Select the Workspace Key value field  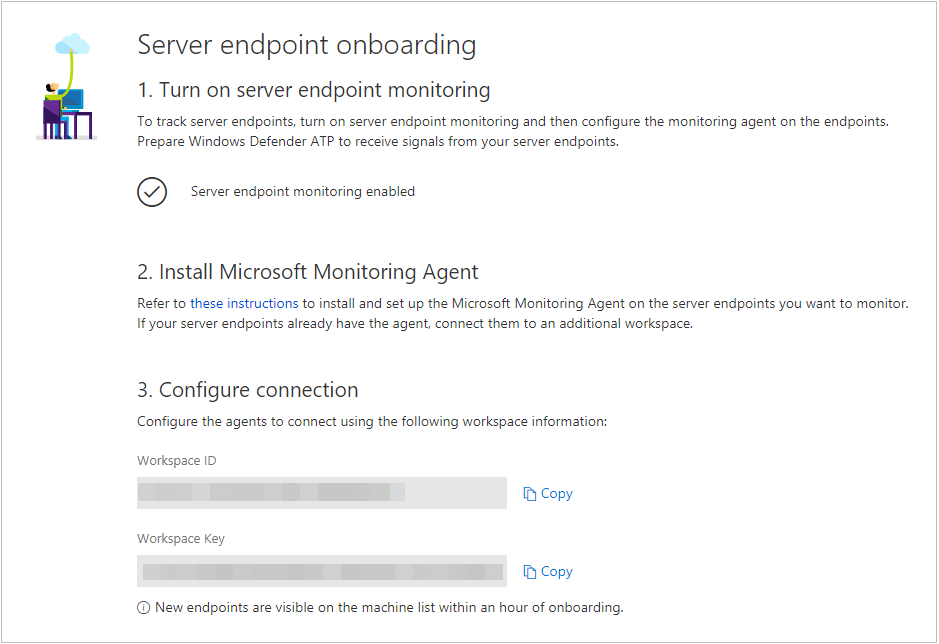(322, 571)
